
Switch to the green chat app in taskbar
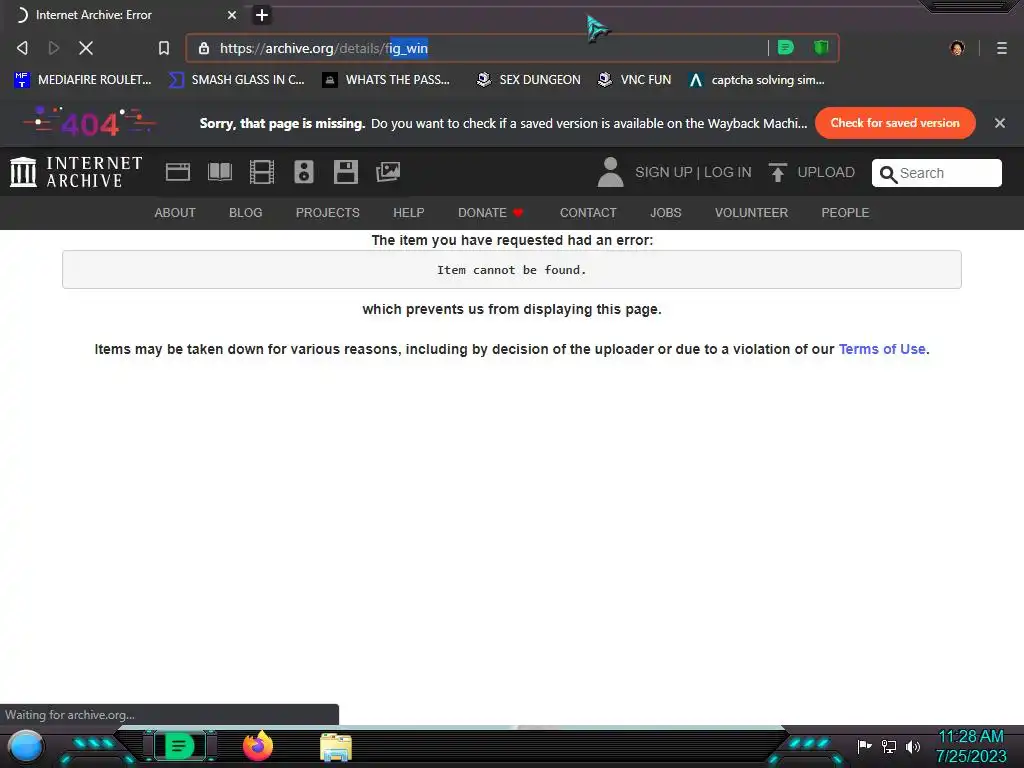pos(179,746)
